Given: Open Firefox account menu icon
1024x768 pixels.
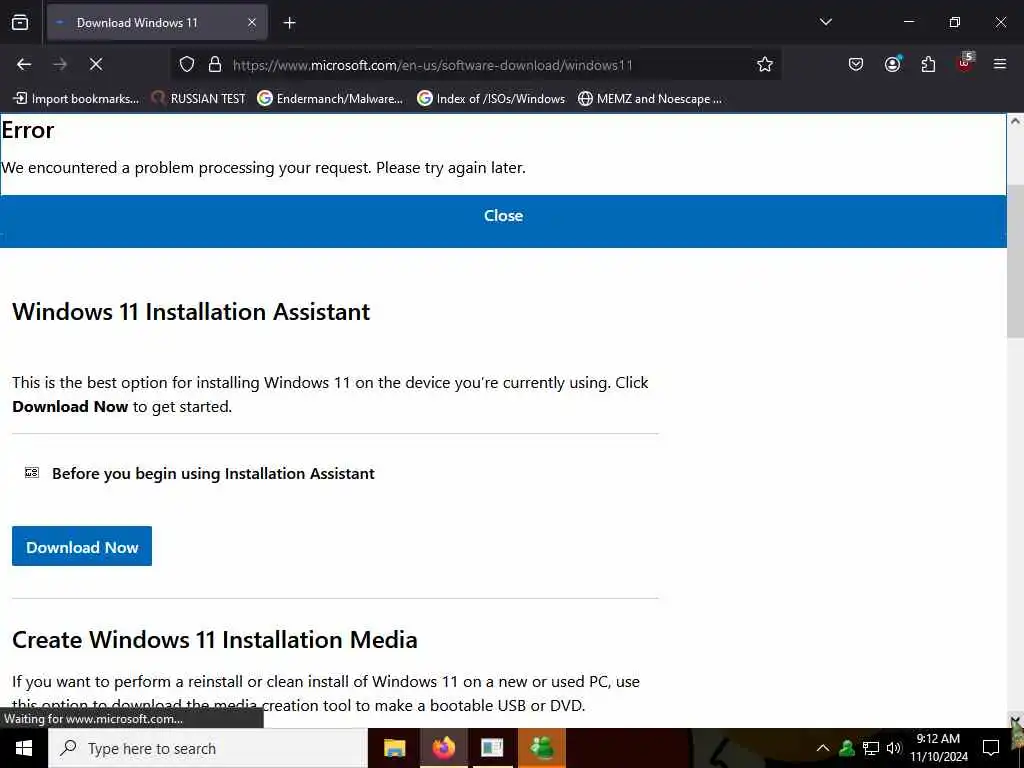Looking at the screenshot, I should [x=892, y=64].
